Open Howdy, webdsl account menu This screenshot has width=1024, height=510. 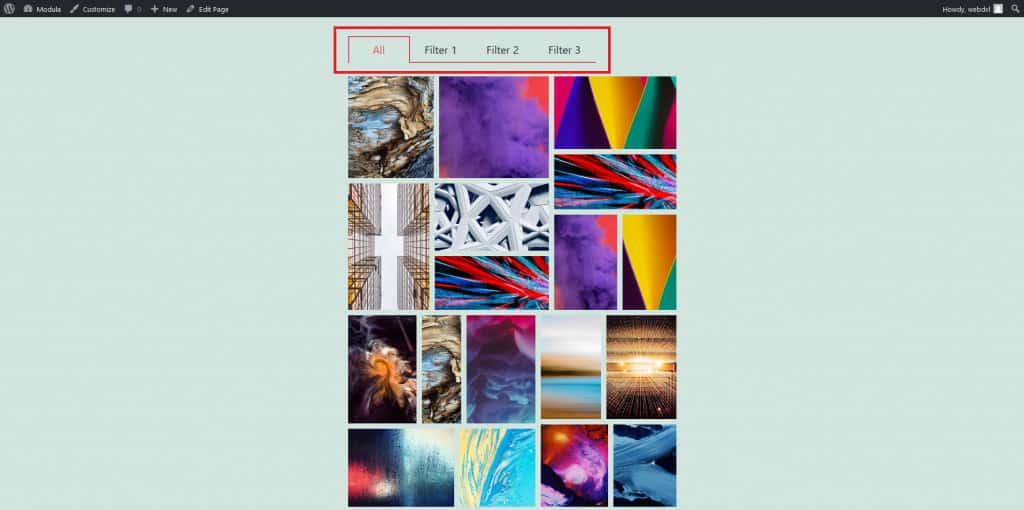(967, 9)
